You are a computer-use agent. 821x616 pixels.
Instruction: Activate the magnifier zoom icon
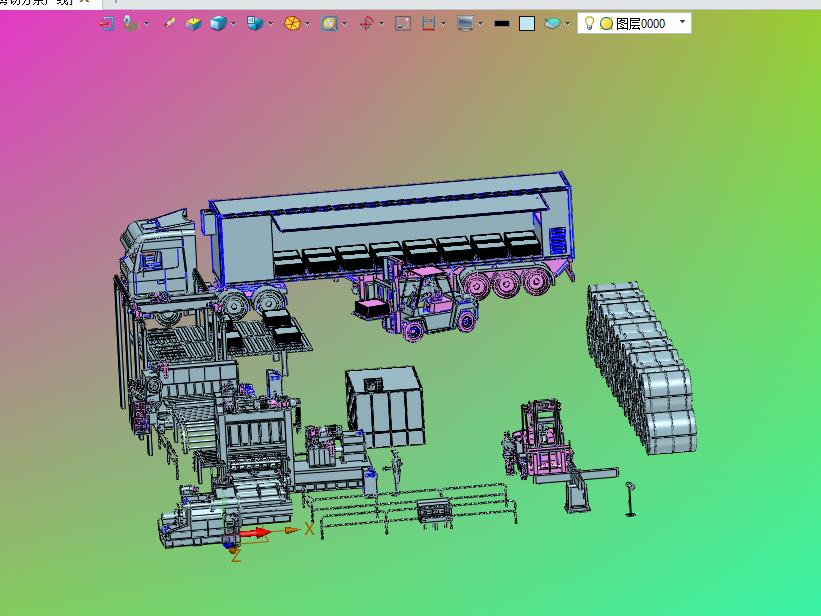point(329,24)
